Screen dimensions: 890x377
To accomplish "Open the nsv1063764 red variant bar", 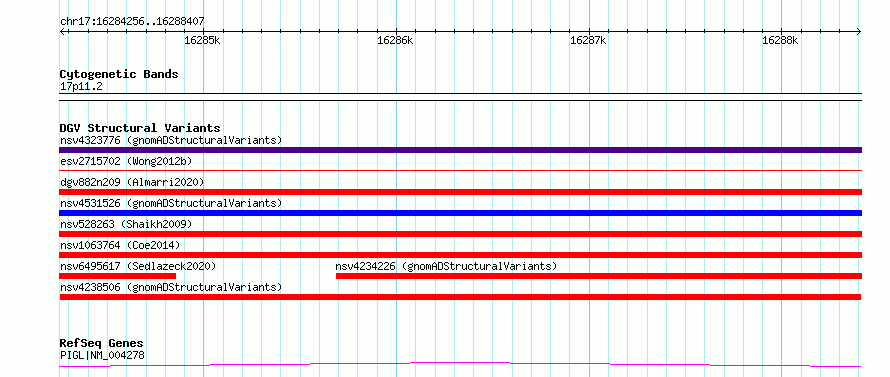I will pos(460,255).
